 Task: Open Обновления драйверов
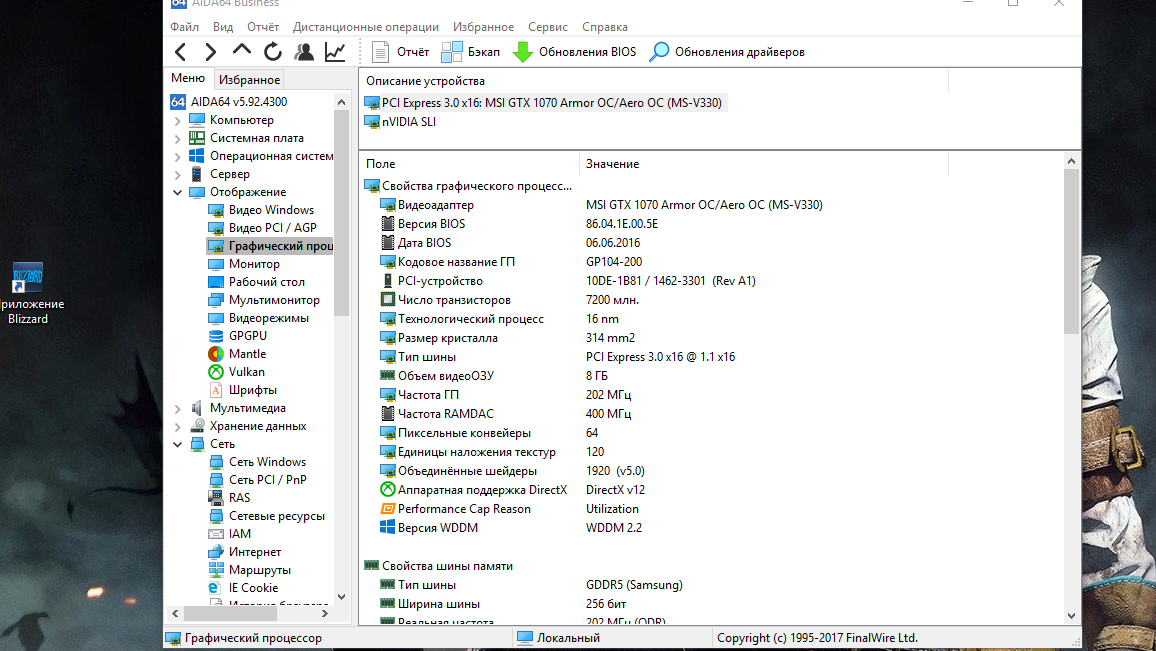tap(727, 52)
